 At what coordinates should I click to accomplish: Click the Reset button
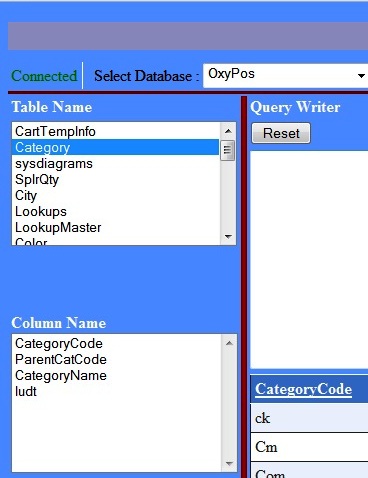pyautogui.click(x=281, y=133)
